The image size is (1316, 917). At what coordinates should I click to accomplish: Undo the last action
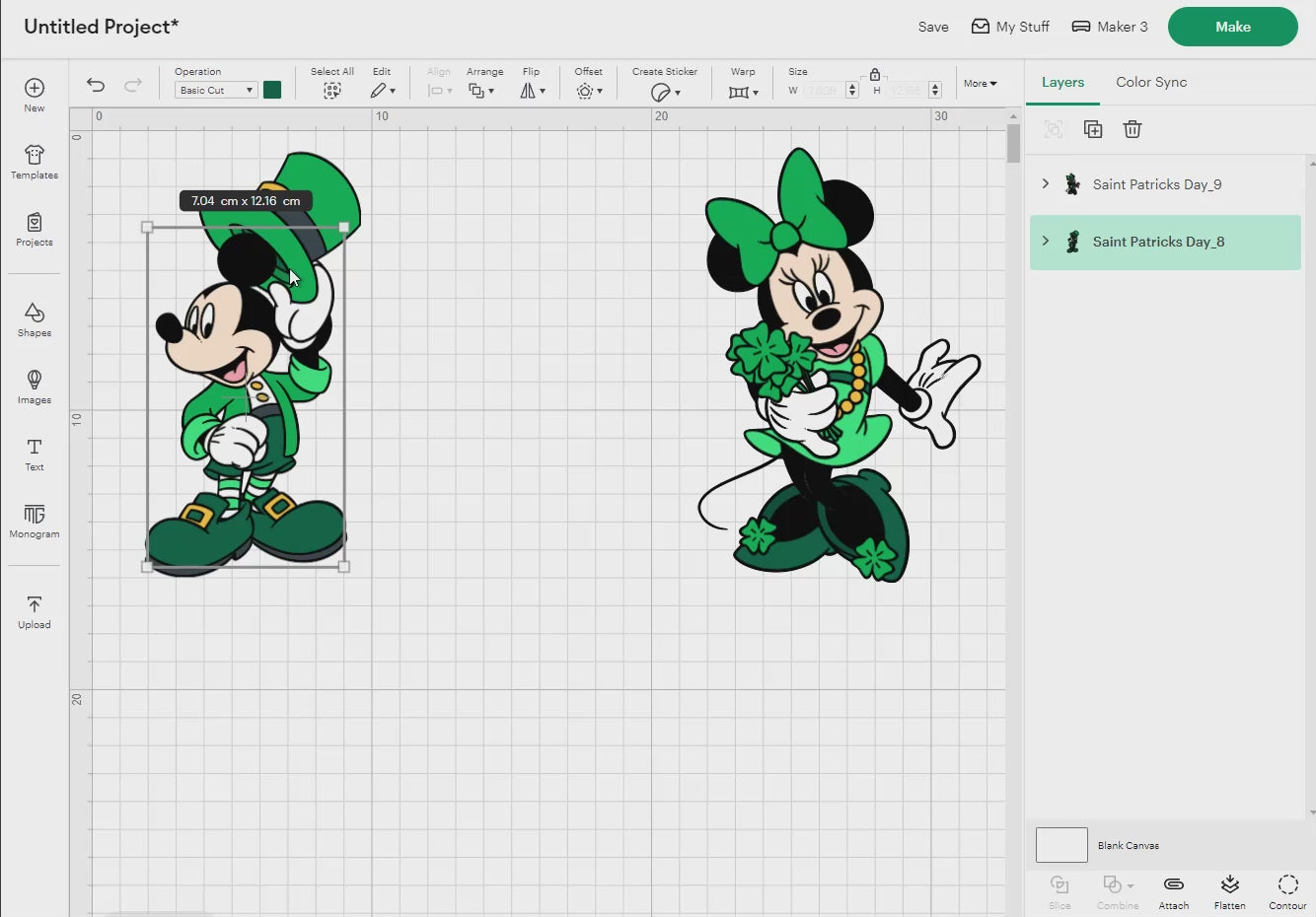click(x=96, y=85)
